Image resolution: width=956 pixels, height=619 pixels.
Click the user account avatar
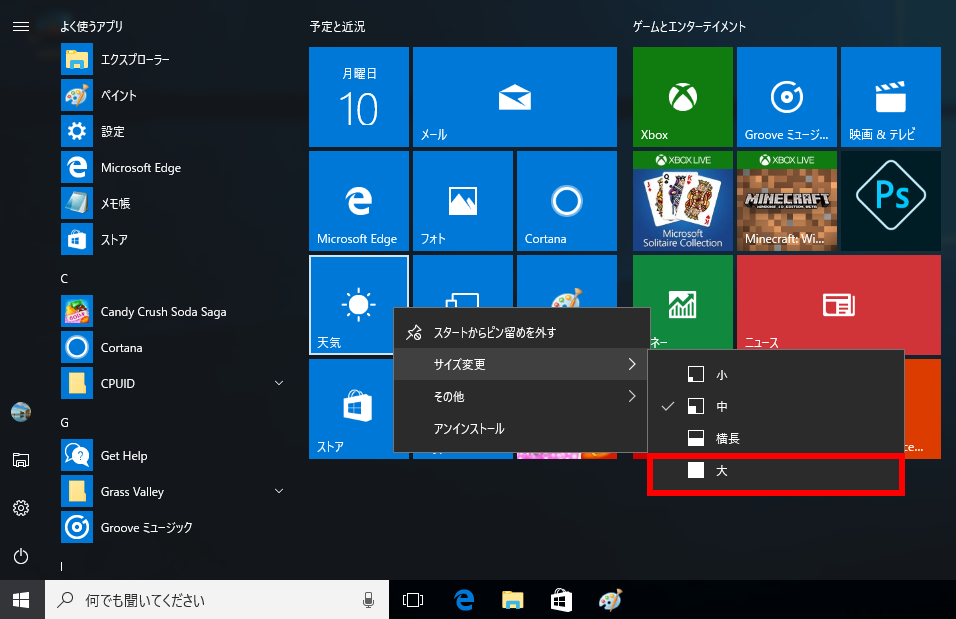[x=21, y=412]
